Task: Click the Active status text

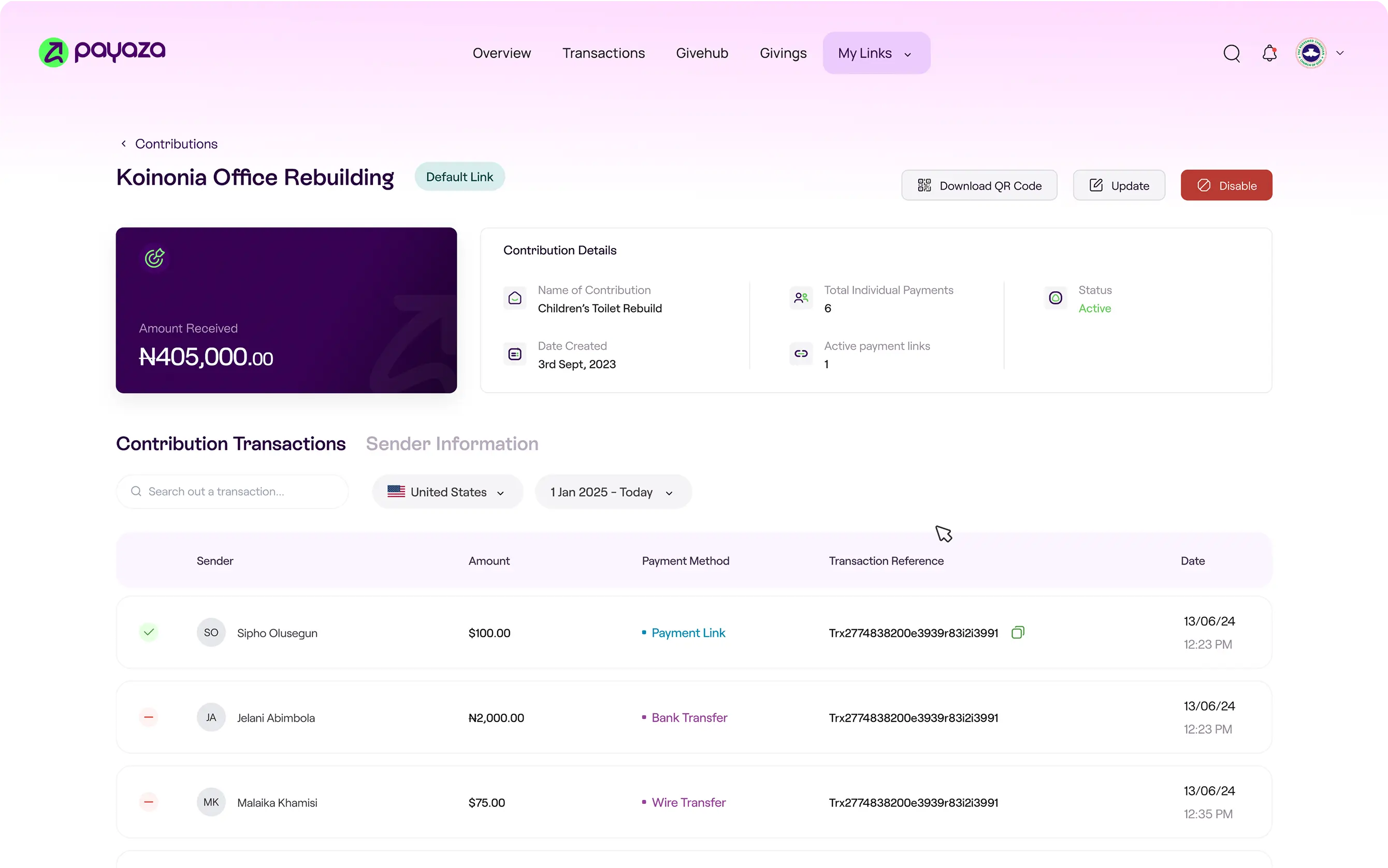Action: [x=1094, y=308]
